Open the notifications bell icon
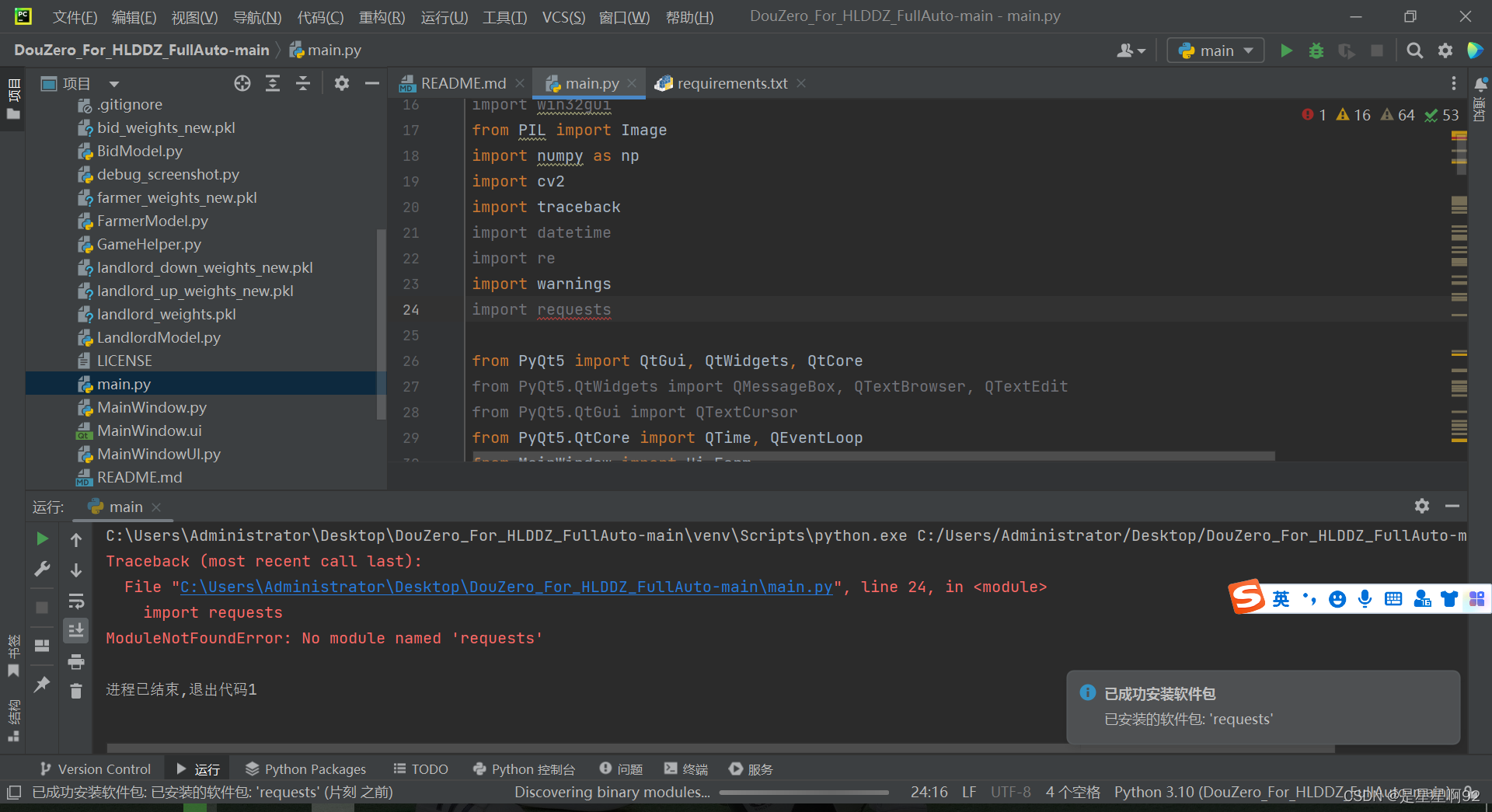 (1481, 83)
